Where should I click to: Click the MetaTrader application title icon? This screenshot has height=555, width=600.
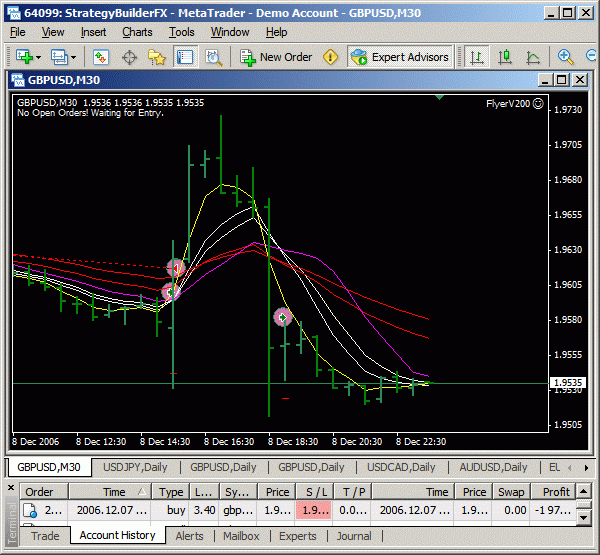tap(14, 13)
